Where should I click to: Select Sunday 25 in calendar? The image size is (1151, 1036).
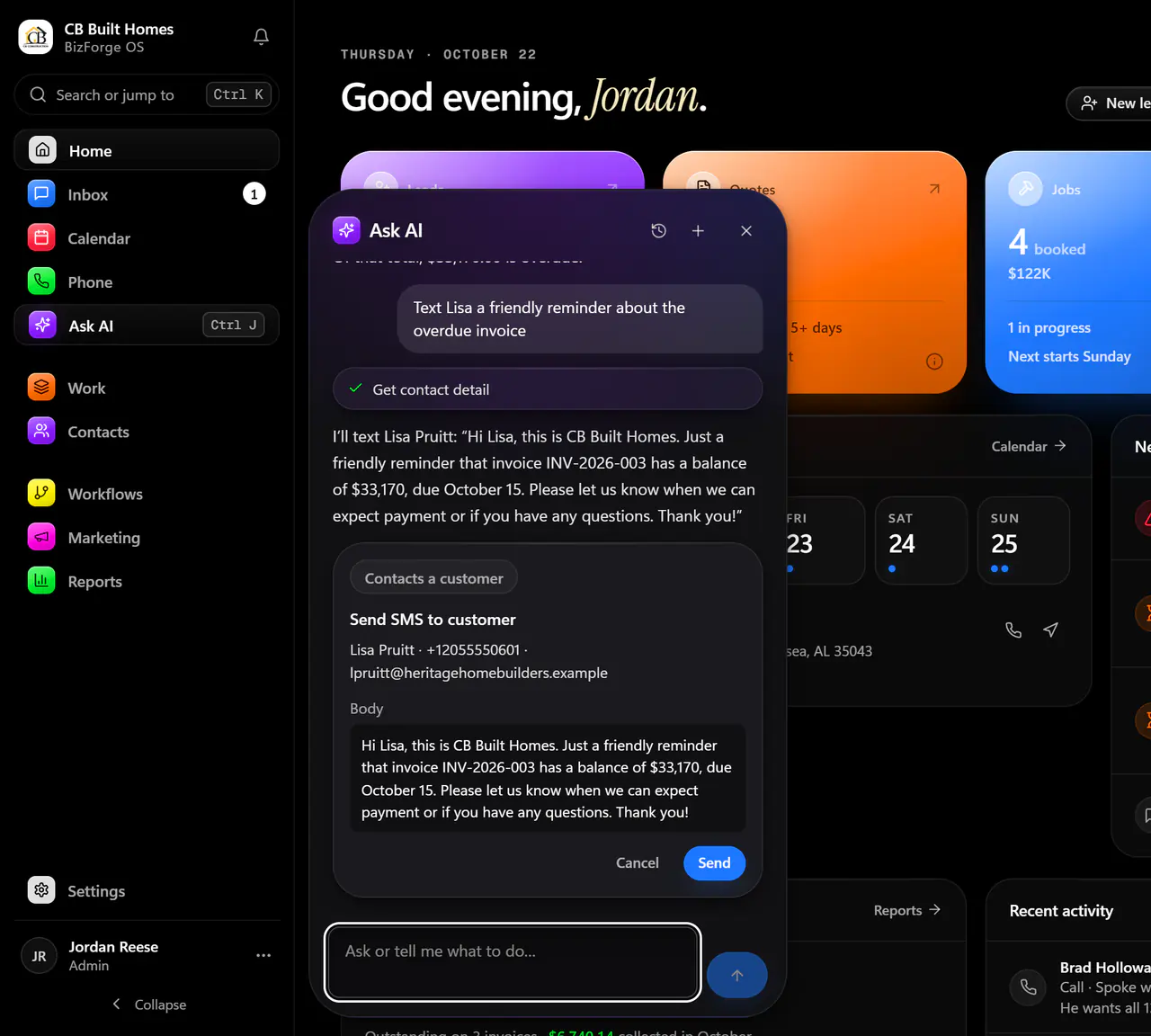pos(1023,540)
